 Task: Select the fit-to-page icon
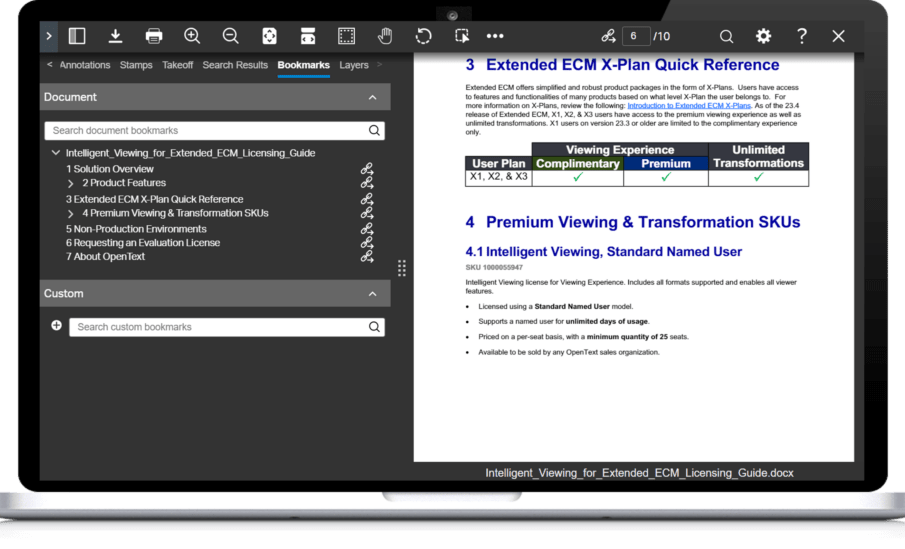tap(269, 36)
